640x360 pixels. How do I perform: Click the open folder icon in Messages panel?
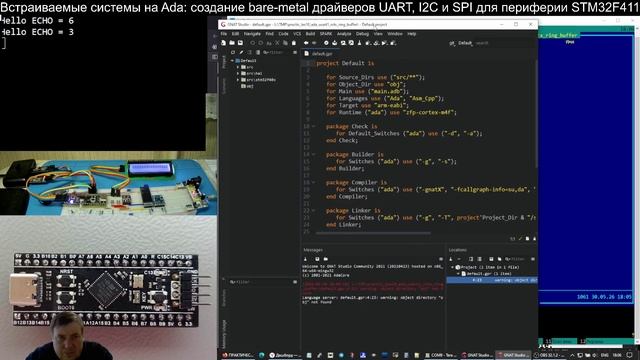pyautogui.click(x=326, y=259)
